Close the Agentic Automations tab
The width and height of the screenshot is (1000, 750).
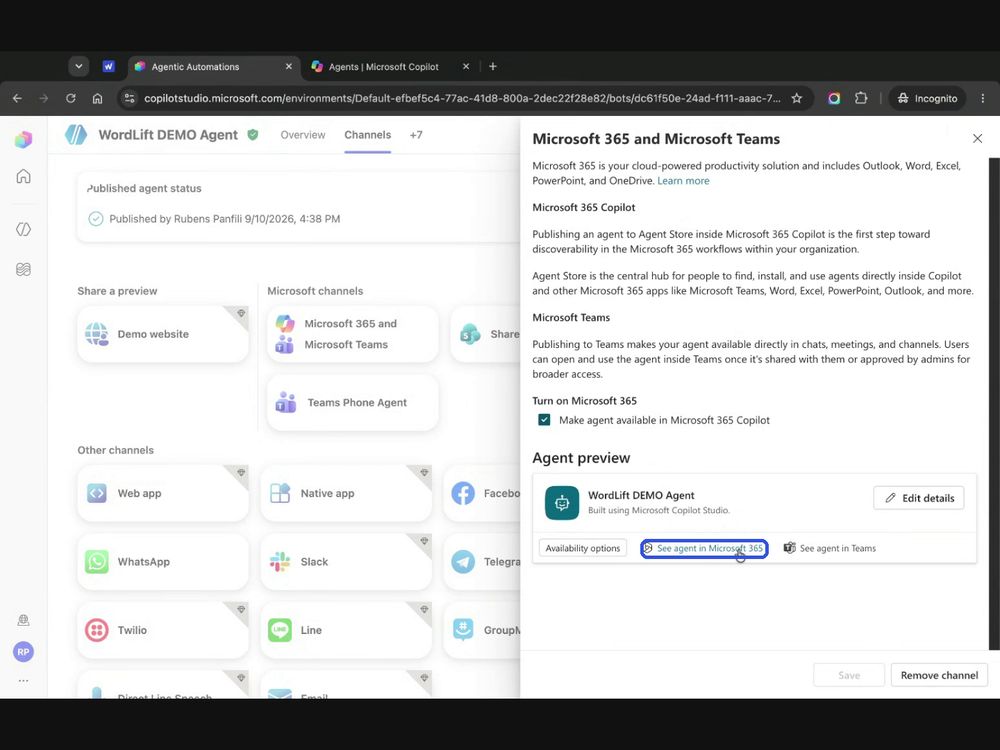point(288,66)
